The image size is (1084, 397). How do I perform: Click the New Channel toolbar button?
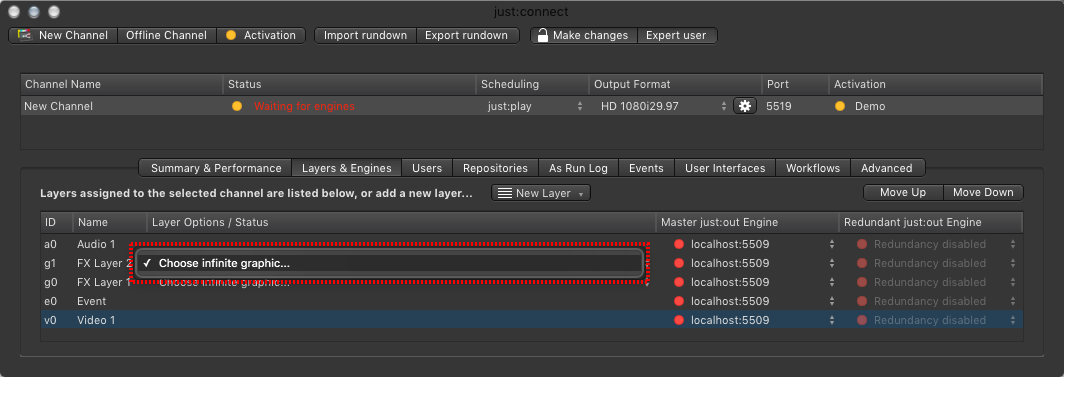(x=63, y=35)
